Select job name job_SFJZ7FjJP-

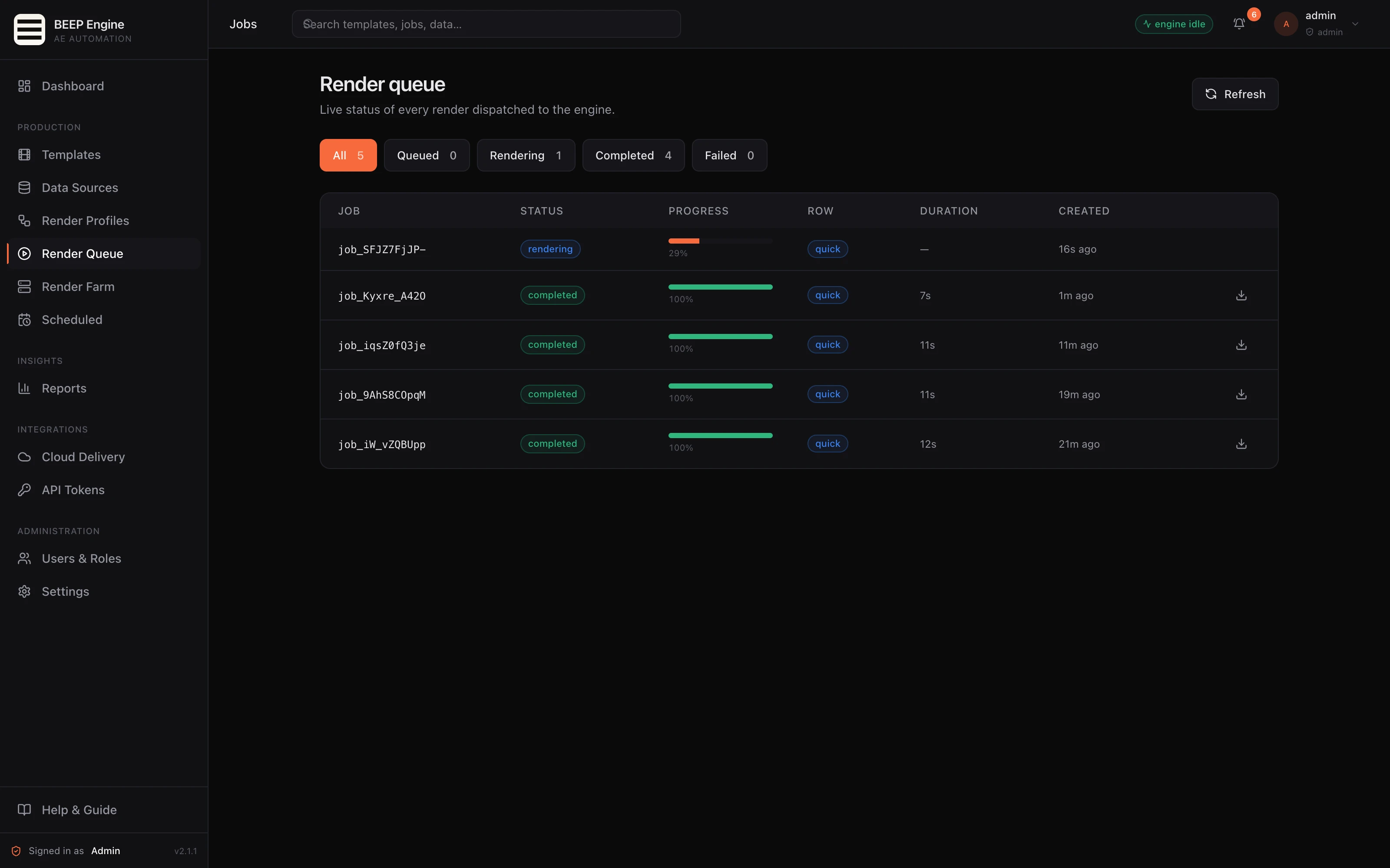tap(382, 250)
